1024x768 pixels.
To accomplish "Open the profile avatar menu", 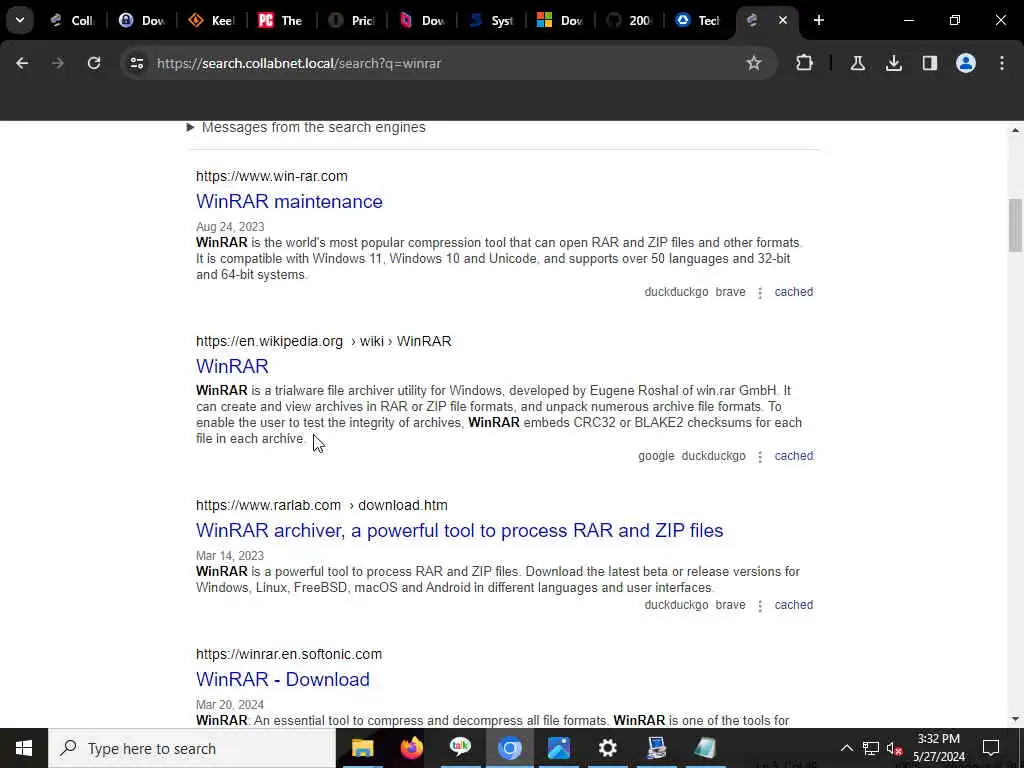I will click(965, 63).
